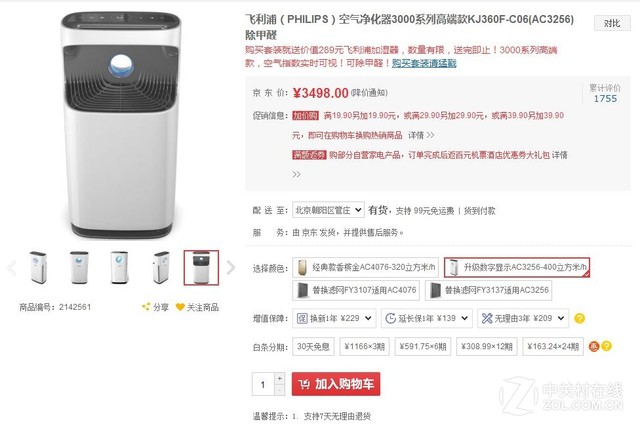Screen dimensions: 640x426
Task: Show next thumbnails with right arrow
Action: tap(231, 268)
